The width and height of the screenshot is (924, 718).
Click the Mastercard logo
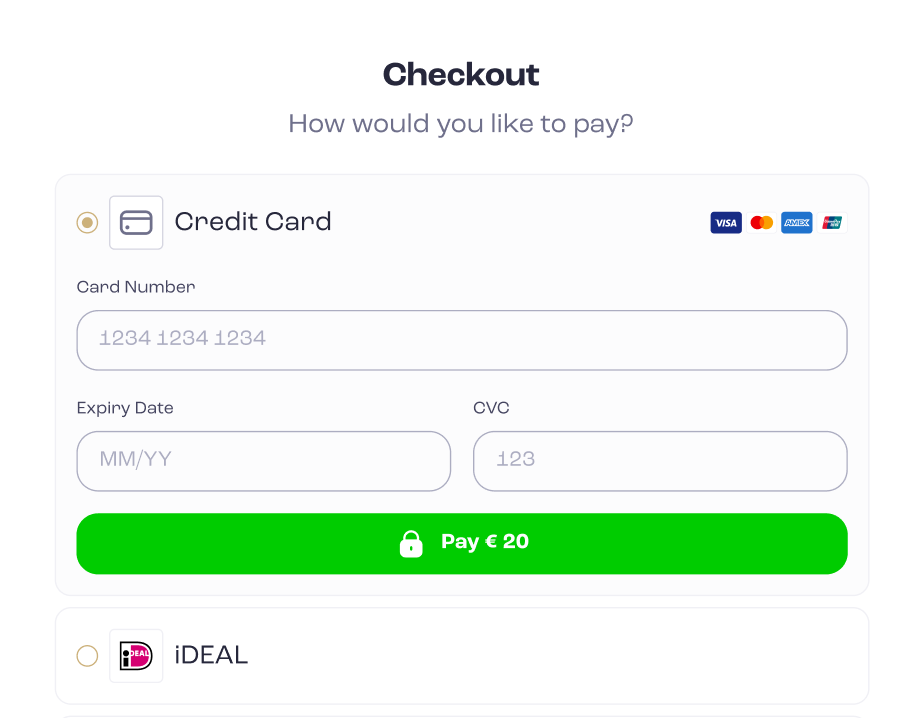pyautogui.click(x=761, y=223)
